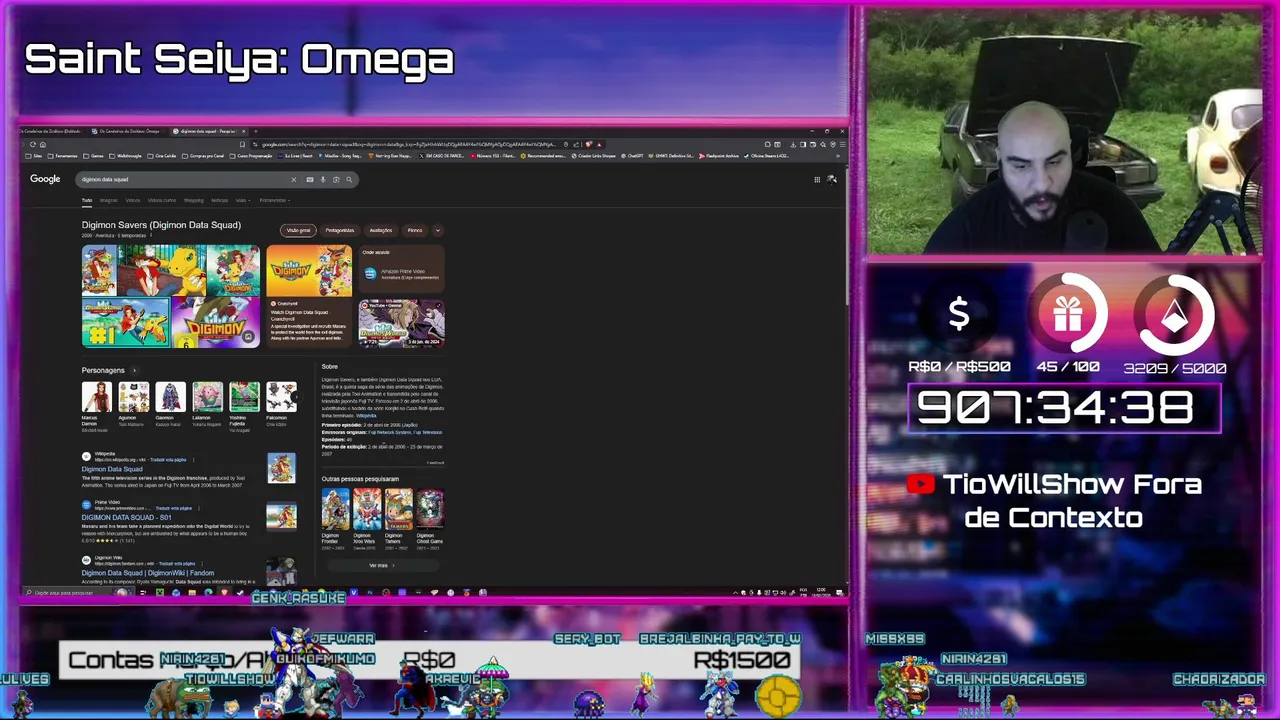
Task: Expand the Mais search filter dropdown
Action: point(243,200)
